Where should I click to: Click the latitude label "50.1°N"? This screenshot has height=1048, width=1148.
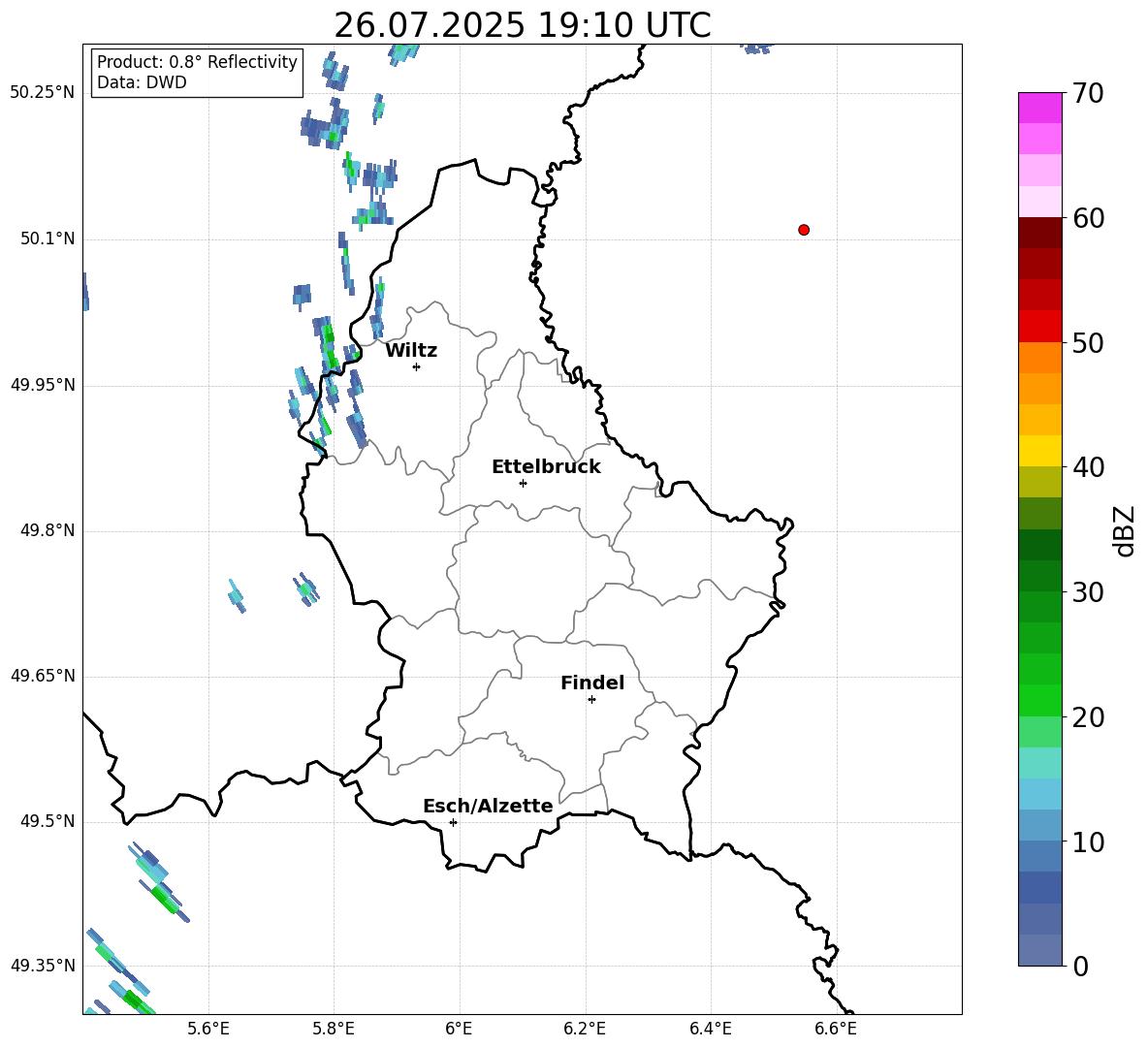[47, 238]
